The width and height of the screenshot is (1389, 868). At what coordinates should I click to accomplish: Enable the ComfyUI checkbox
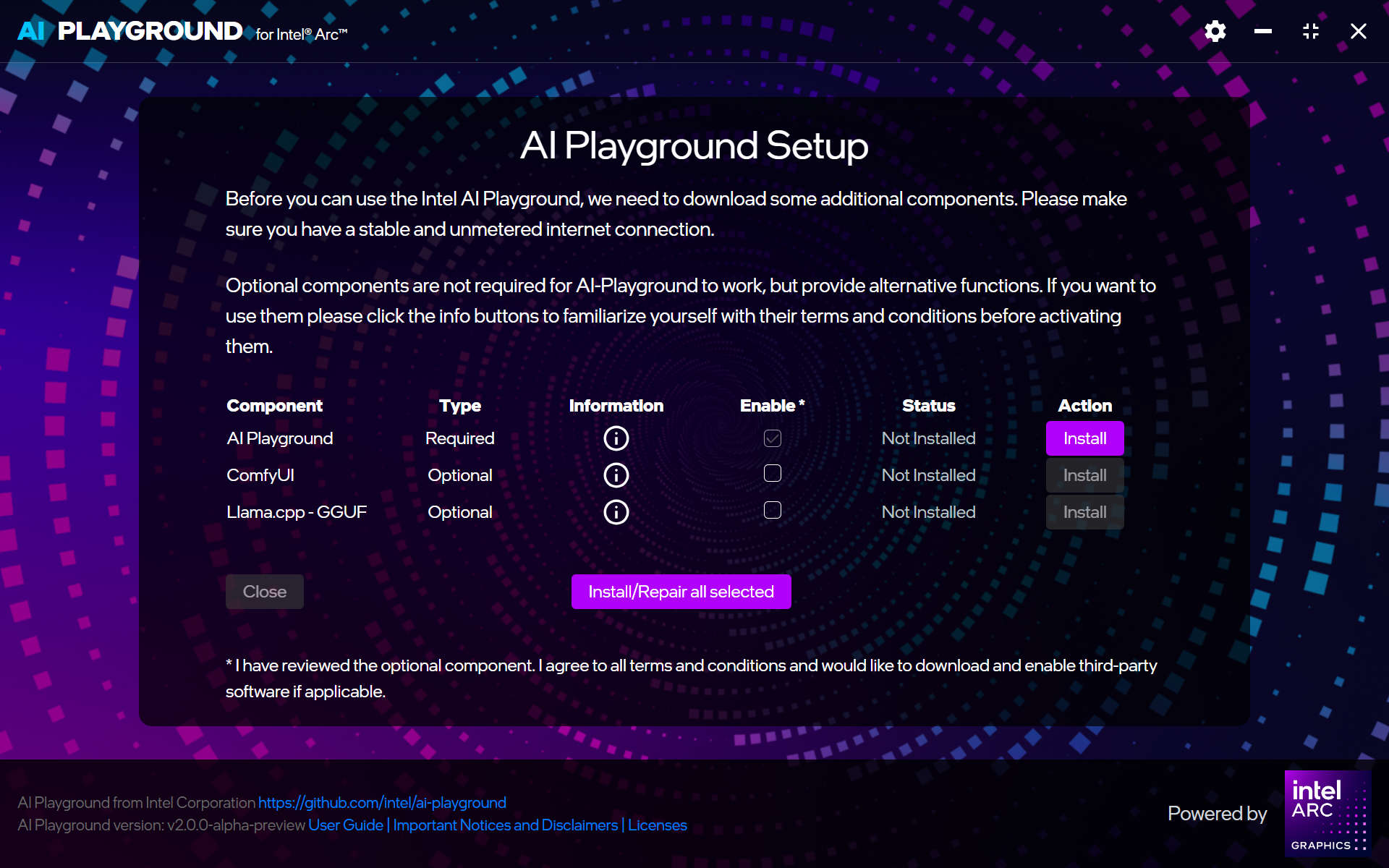(773, 473)
